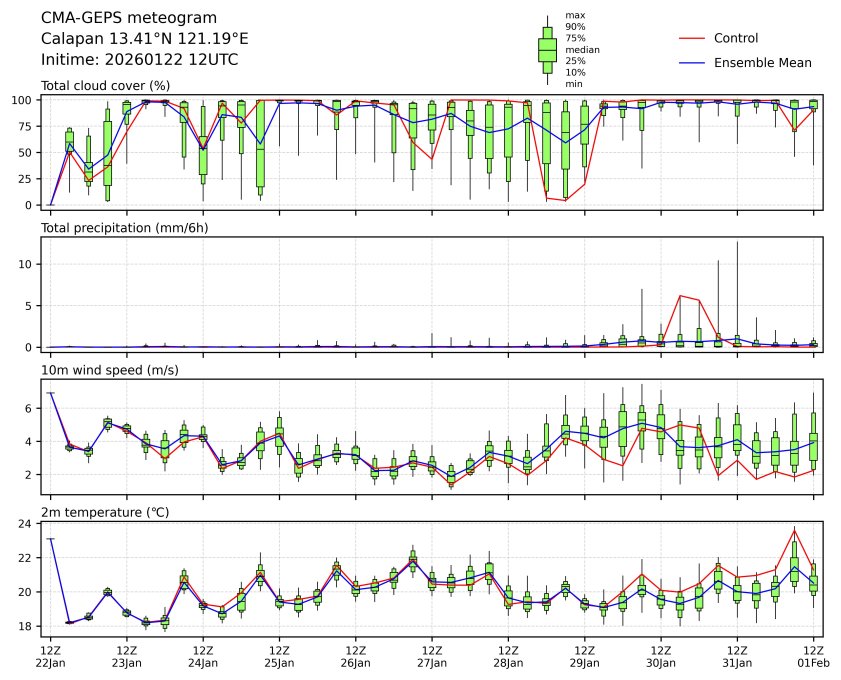Click the 12Z 22Jan x-axis label

click(50, 655)
